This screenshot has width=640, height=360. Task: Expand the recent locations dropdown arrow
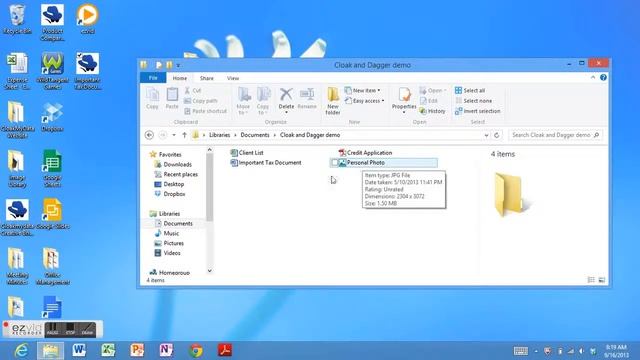[x=174, y=135]
